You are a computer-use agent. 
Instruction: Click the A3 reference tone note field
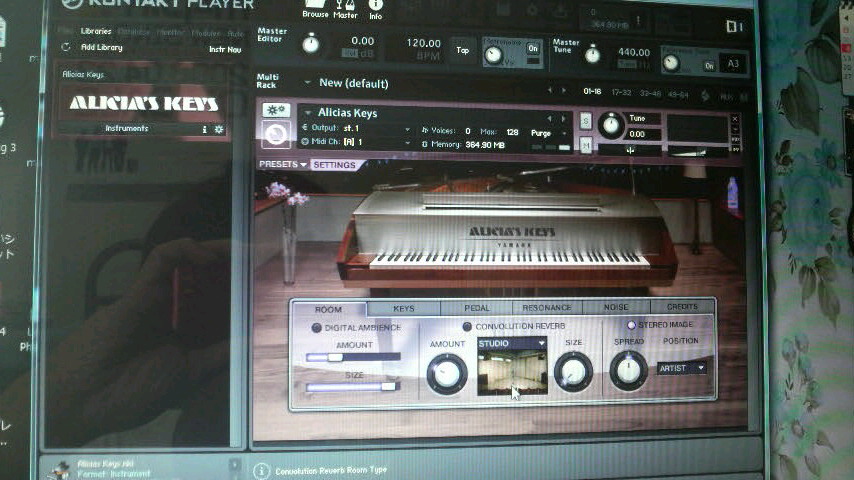tap(733, 64)
